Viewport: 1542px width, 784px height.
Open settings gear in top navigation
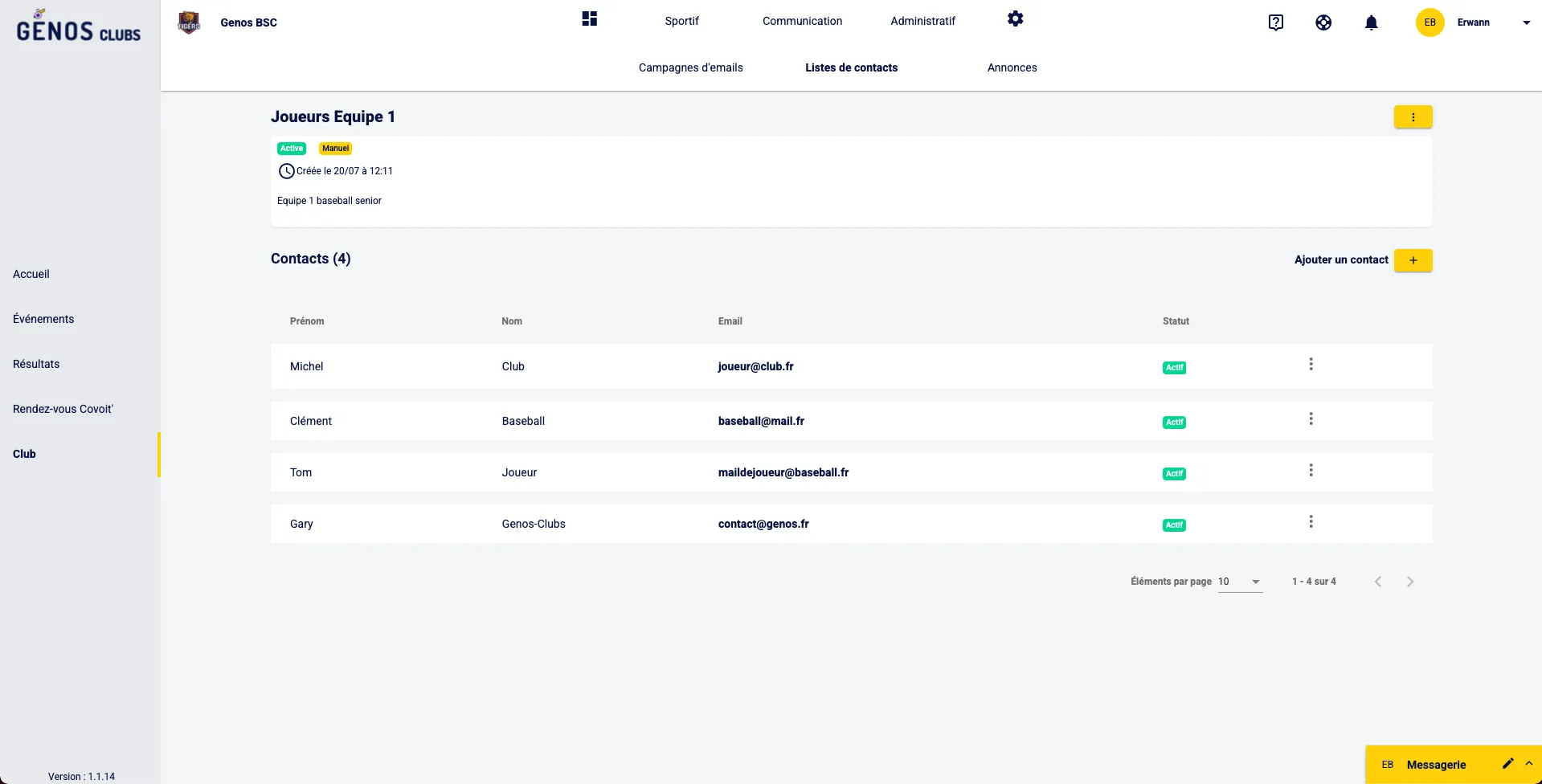point(1015,19)
